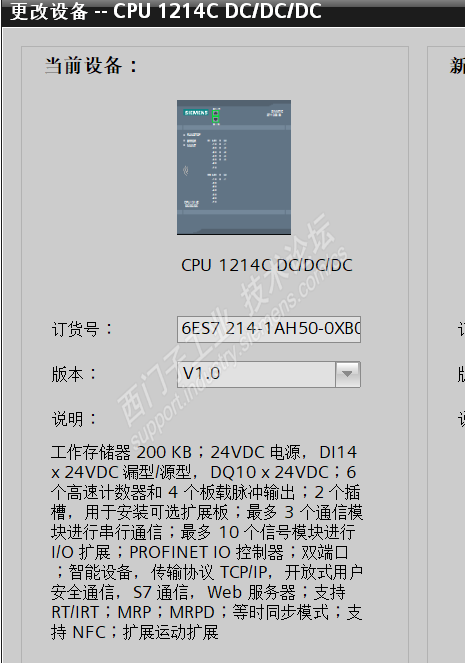Open the 版本 V1.0 dropdown arrow
The height and width of the screenshot is (663, 465).
(347, 374)
